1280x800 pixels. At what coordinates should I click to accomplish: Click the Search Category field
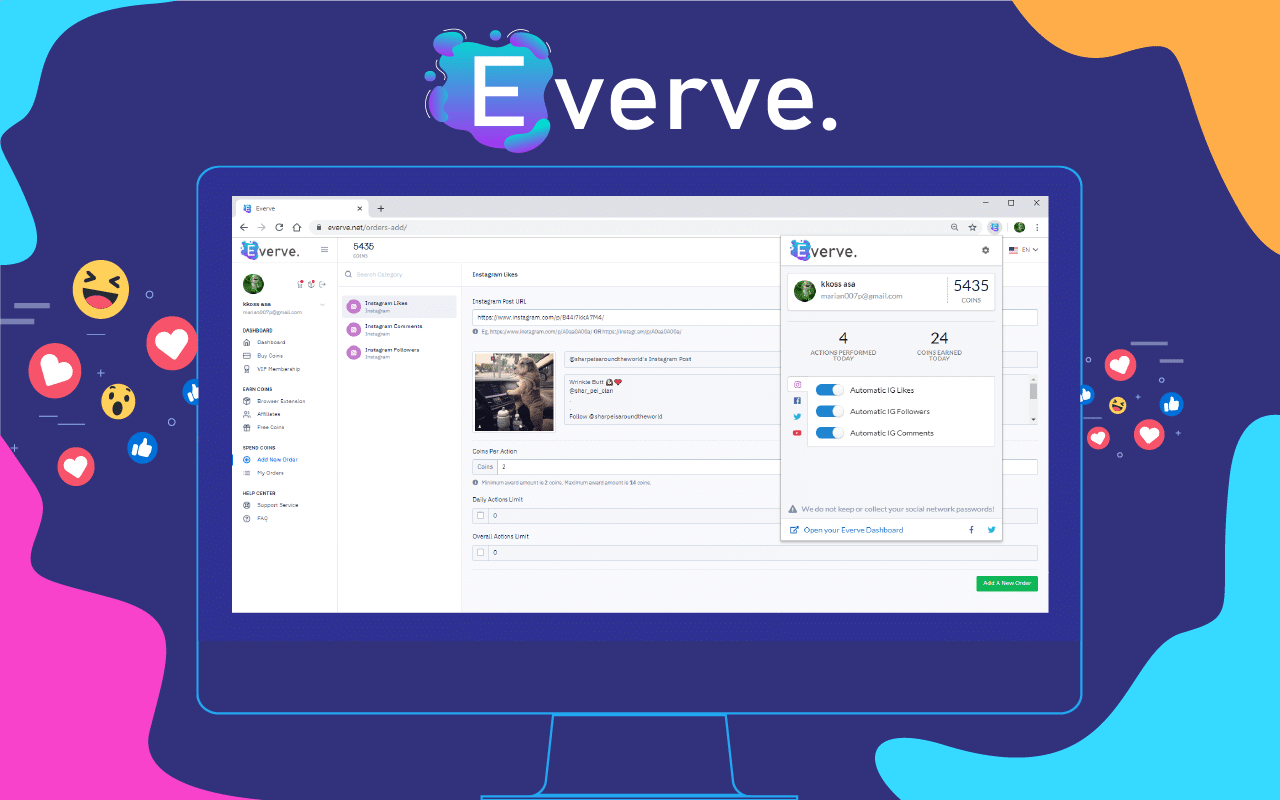(399, 274)
